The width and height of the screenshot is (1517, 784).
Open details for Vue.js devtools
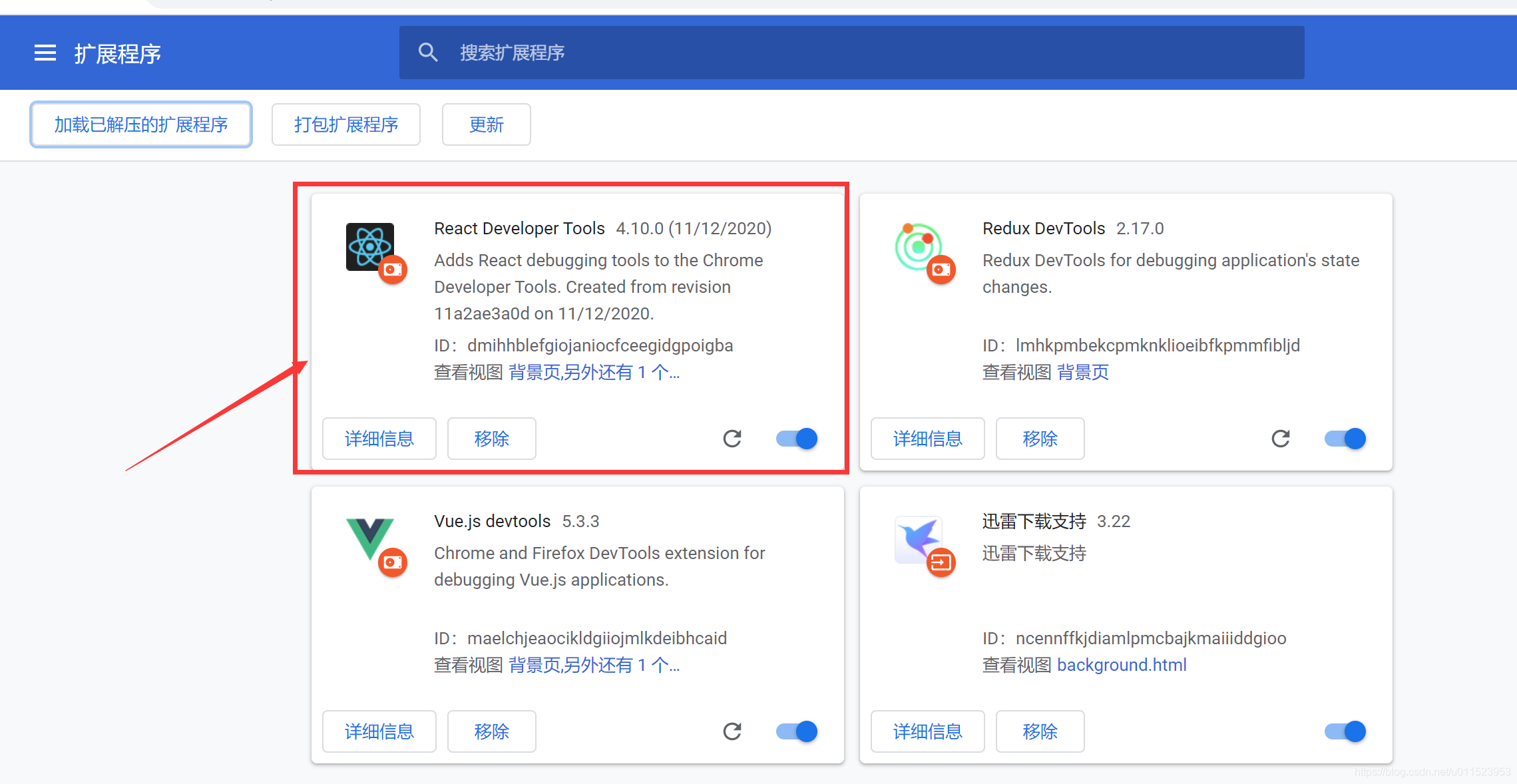[x=379, y=731]
